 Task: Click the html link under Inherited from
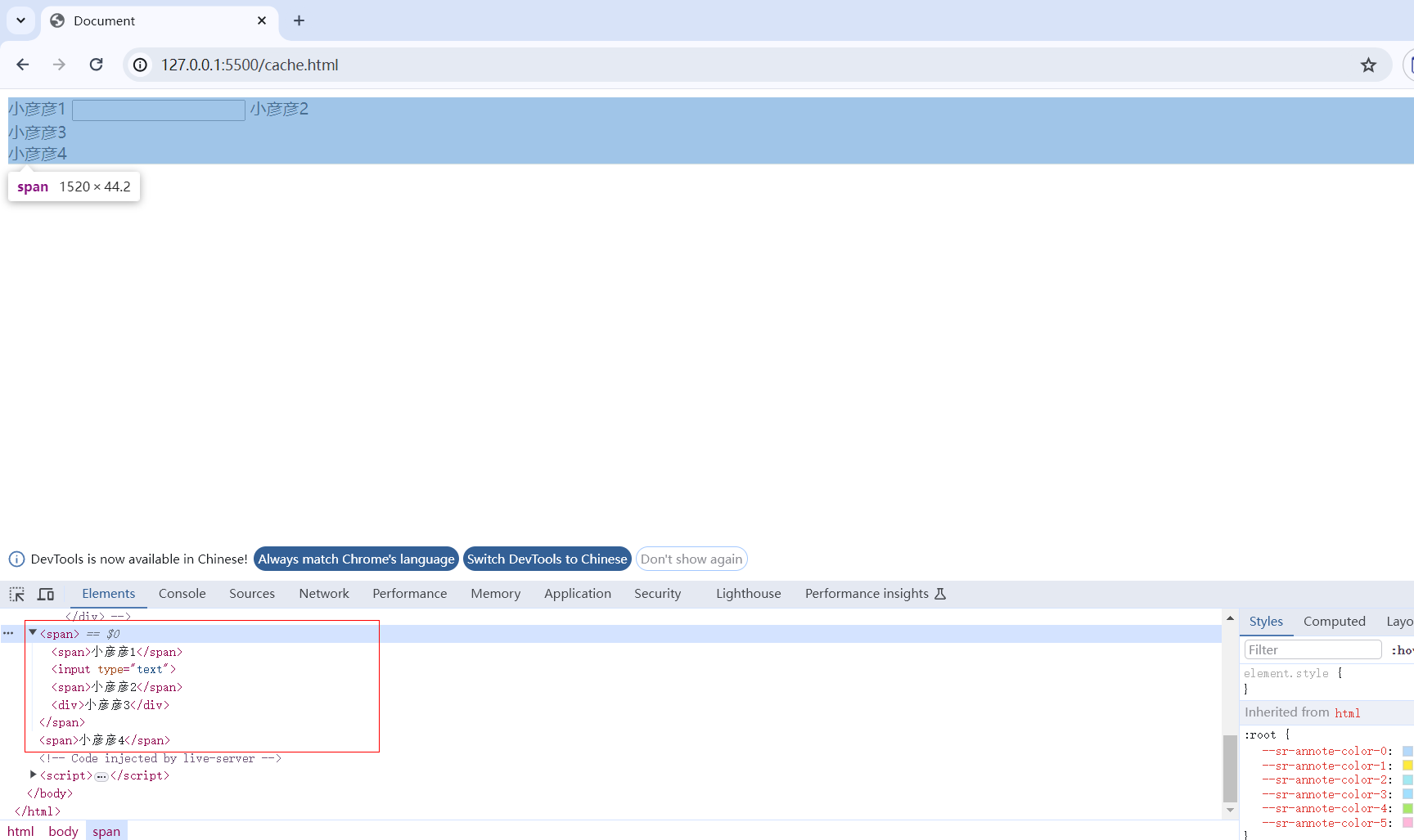1347,713
